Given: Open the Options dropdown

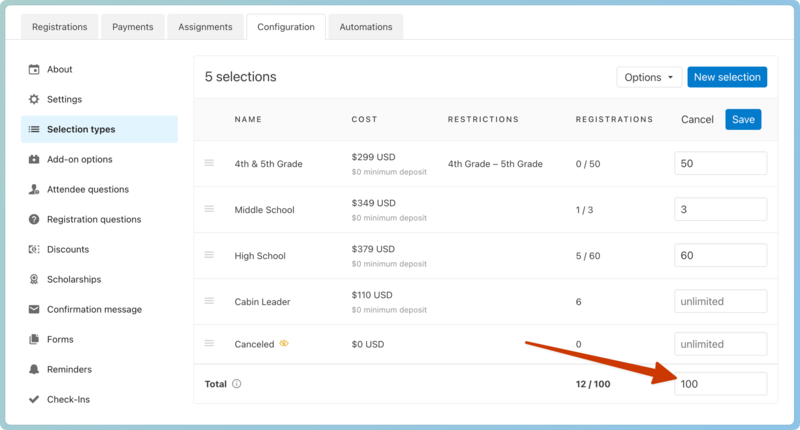Looking at the screenshot, I should [648, 77].
